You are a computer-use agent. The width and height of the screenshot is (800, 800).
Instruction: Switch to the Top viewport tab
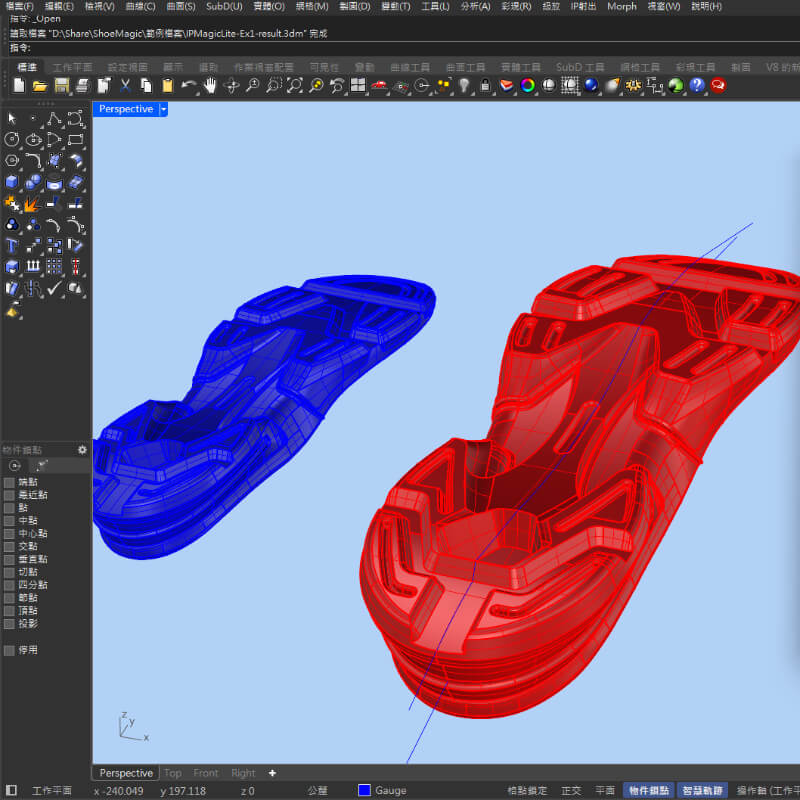173,773
